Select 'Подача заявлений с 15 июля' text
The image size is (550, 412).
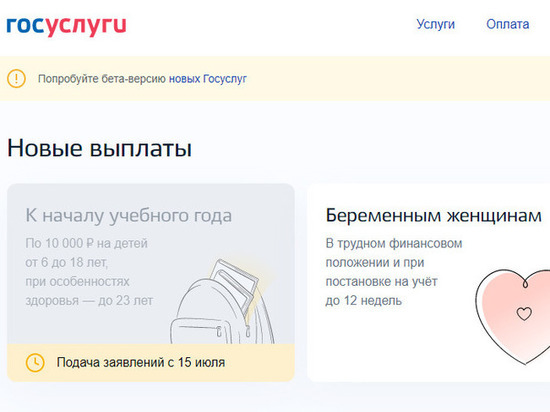pyautogui.click(x=141, y=362)
